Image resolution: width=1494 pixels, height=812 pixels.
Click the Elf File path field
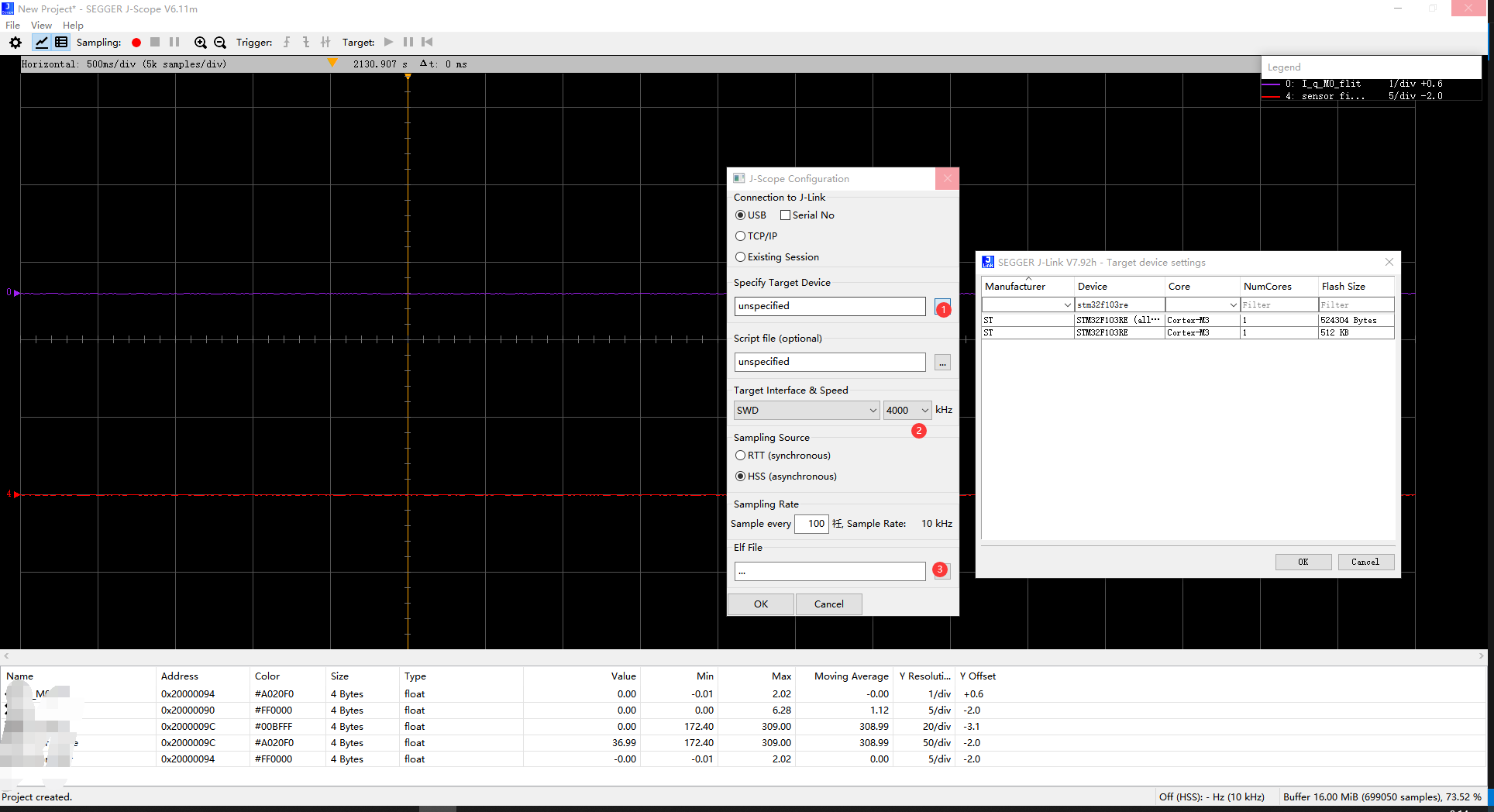coord(830,571)
